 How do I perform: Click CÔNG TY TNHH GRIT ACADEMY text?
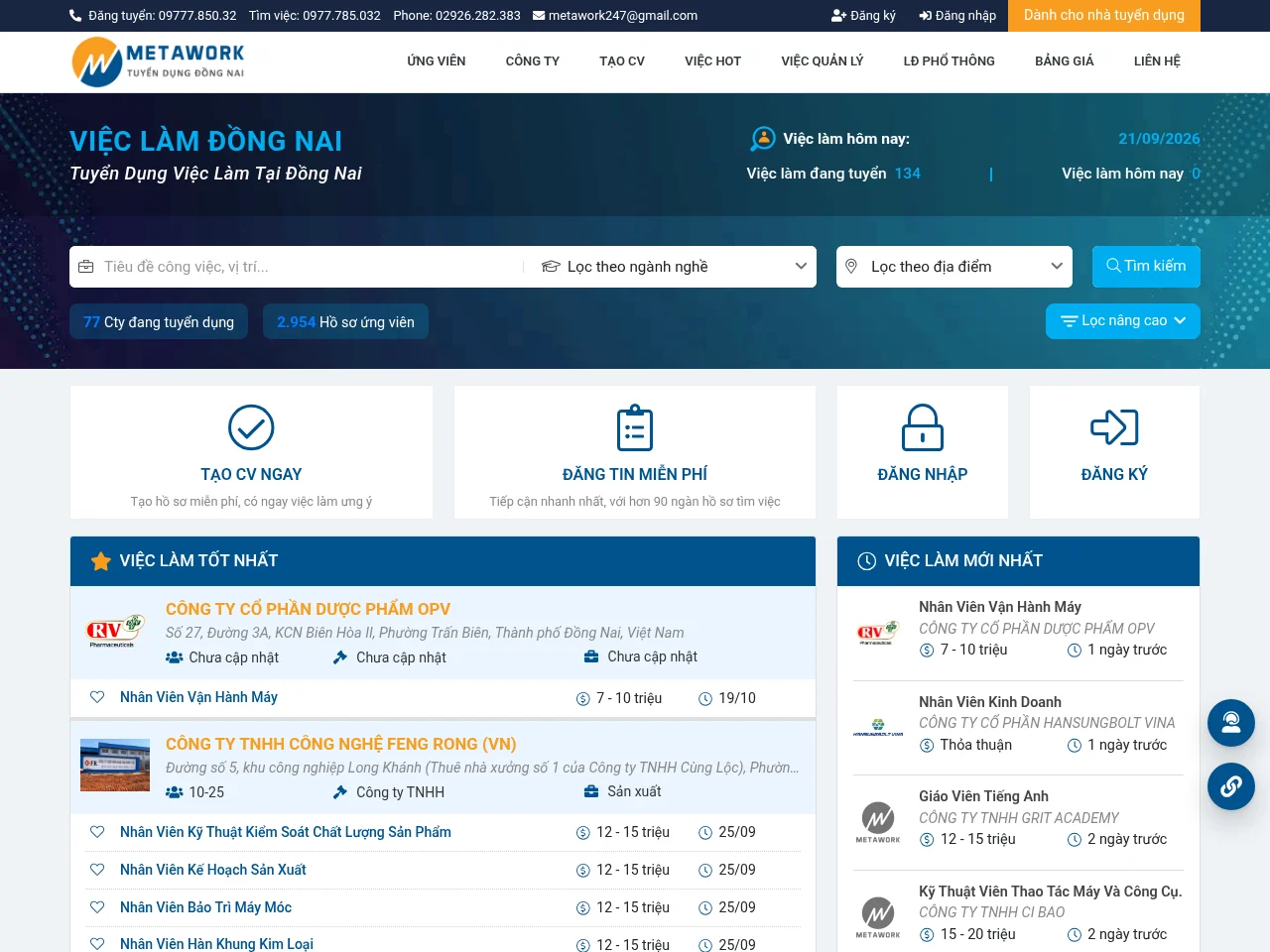(x=1018, y=818)
